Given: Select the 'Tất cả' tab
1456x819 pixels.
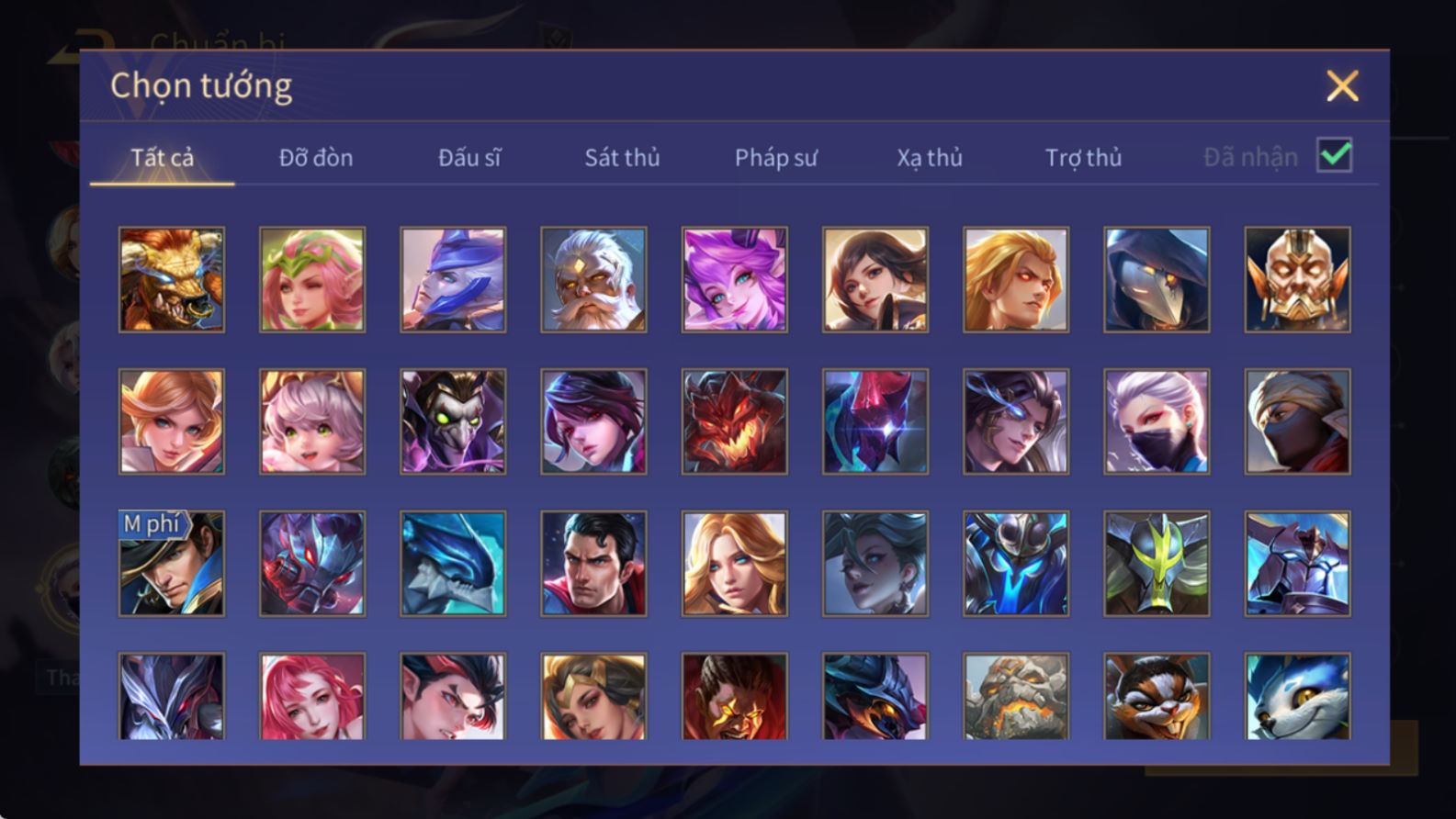Looking at the screenshot, I should (162, 158).
